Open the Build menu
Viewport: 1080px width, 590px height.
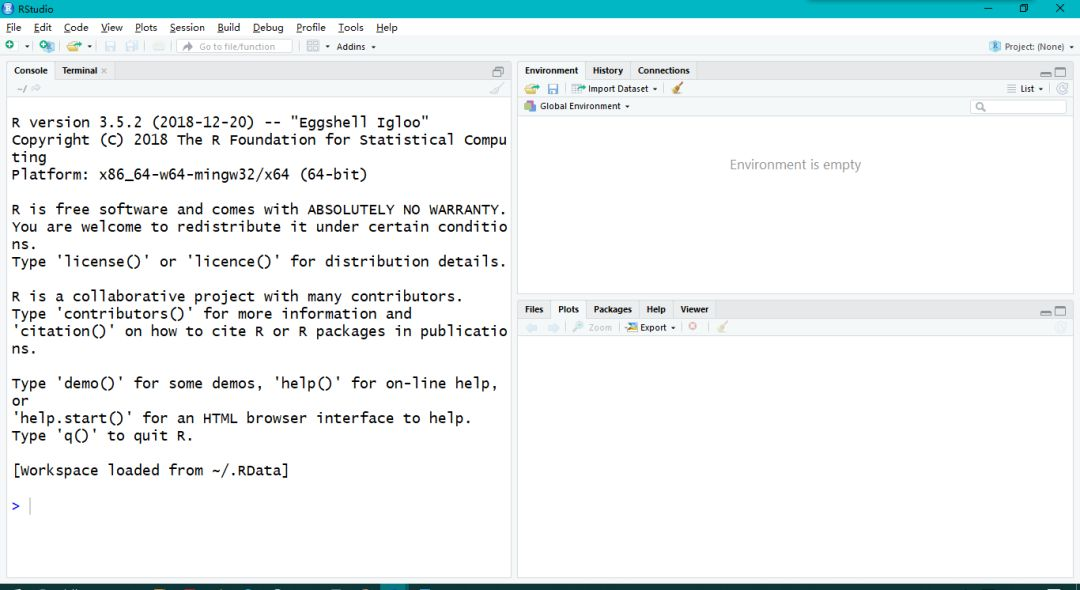click(229, 28)
